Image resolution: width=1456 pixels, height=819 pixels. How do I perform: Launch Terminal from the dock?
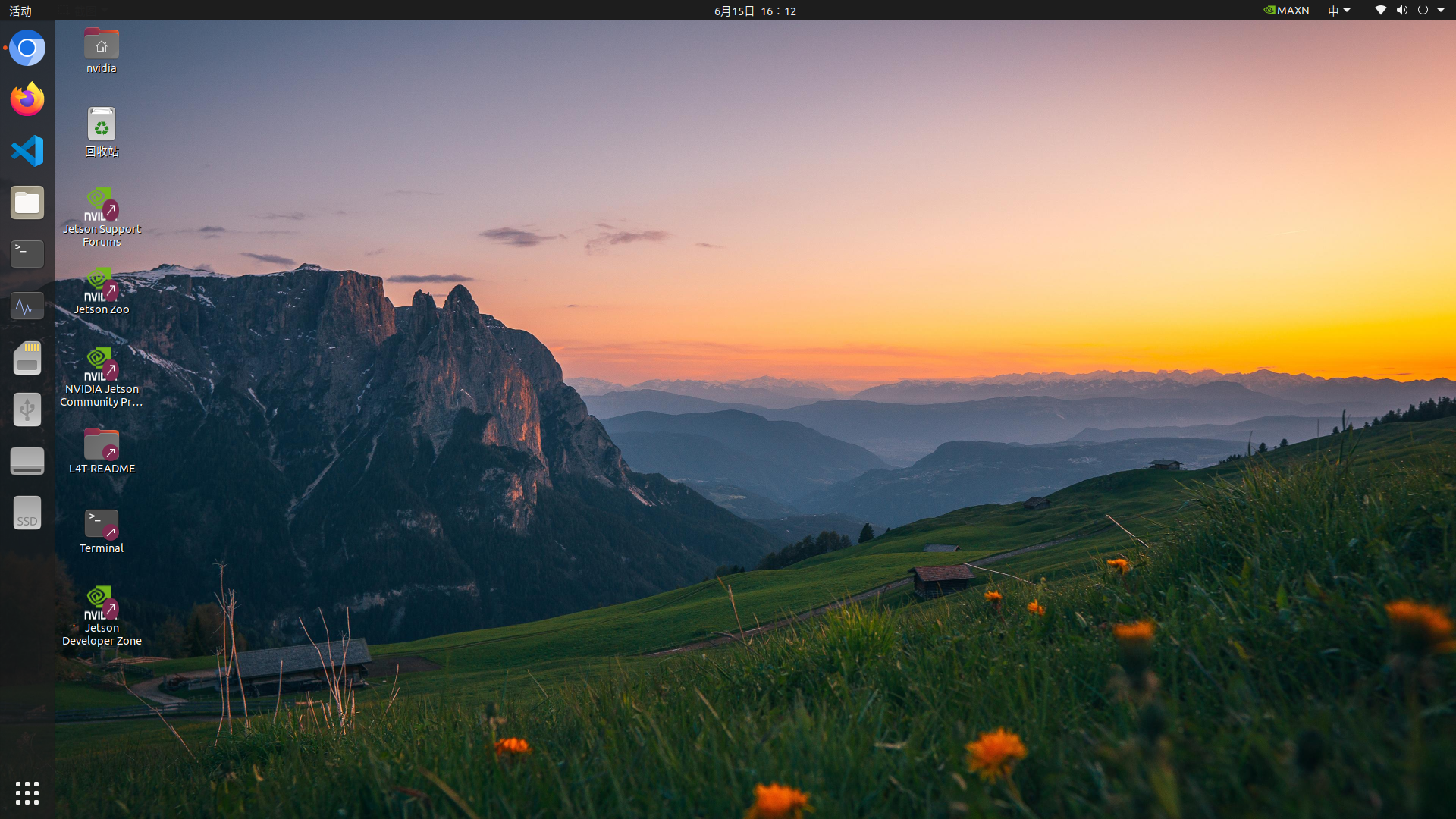click(x=27, y=254)
